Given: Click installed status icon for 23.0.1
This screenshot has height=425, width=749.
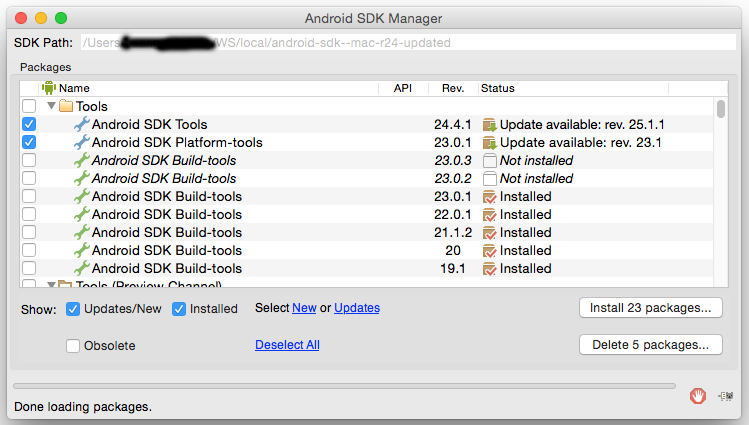Looking at the screenshot, I should pos(490,197).
